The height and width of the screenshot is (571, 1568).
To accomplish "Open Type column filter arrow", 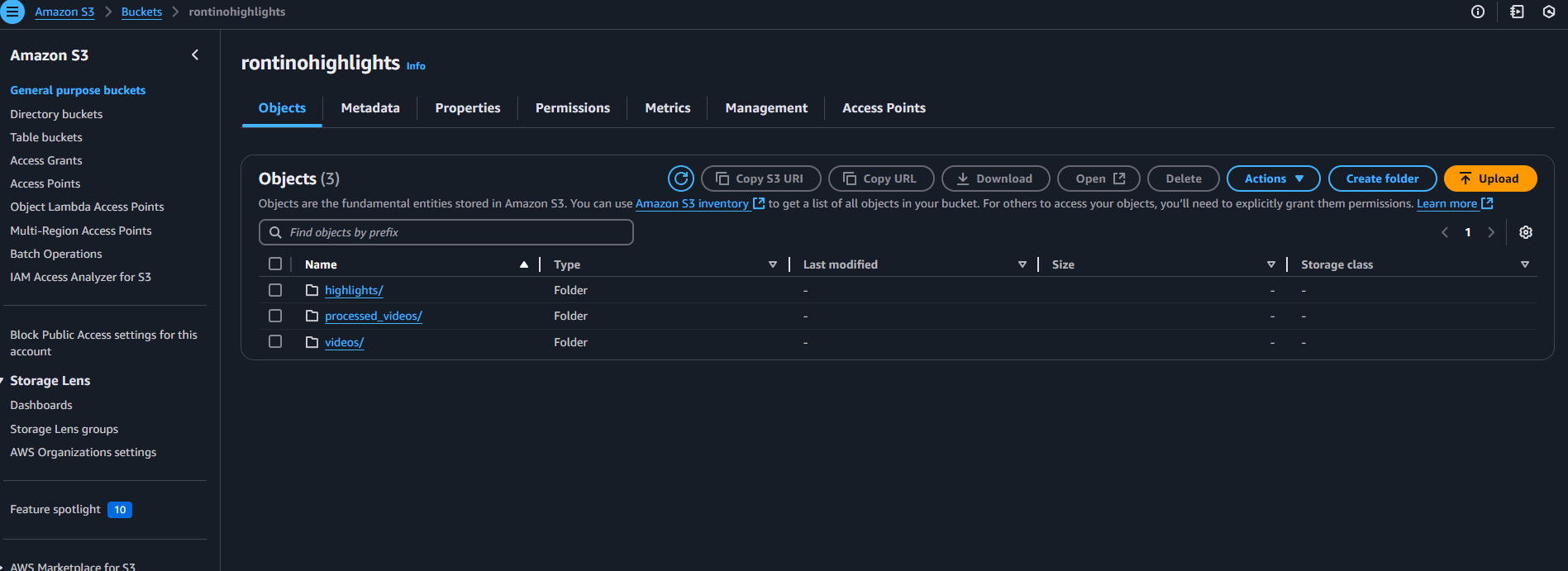I will pos(773,264).
